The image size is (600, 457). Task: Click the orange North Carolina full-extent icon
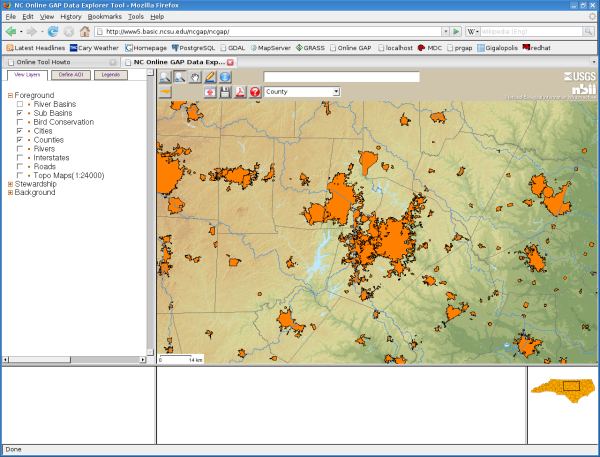tap(165, 92)
